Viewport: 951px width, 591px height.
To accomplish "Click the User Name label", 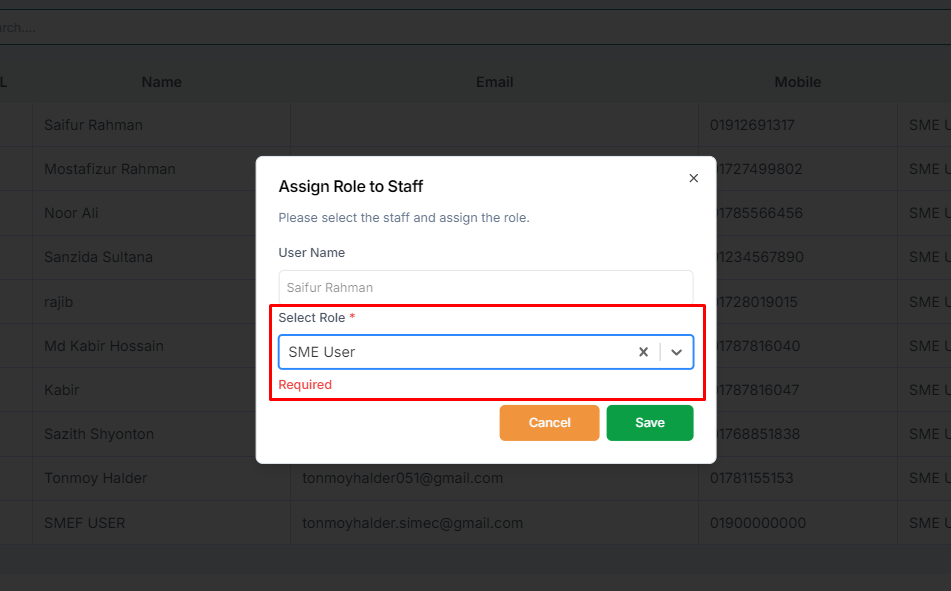I will (312, 252).
